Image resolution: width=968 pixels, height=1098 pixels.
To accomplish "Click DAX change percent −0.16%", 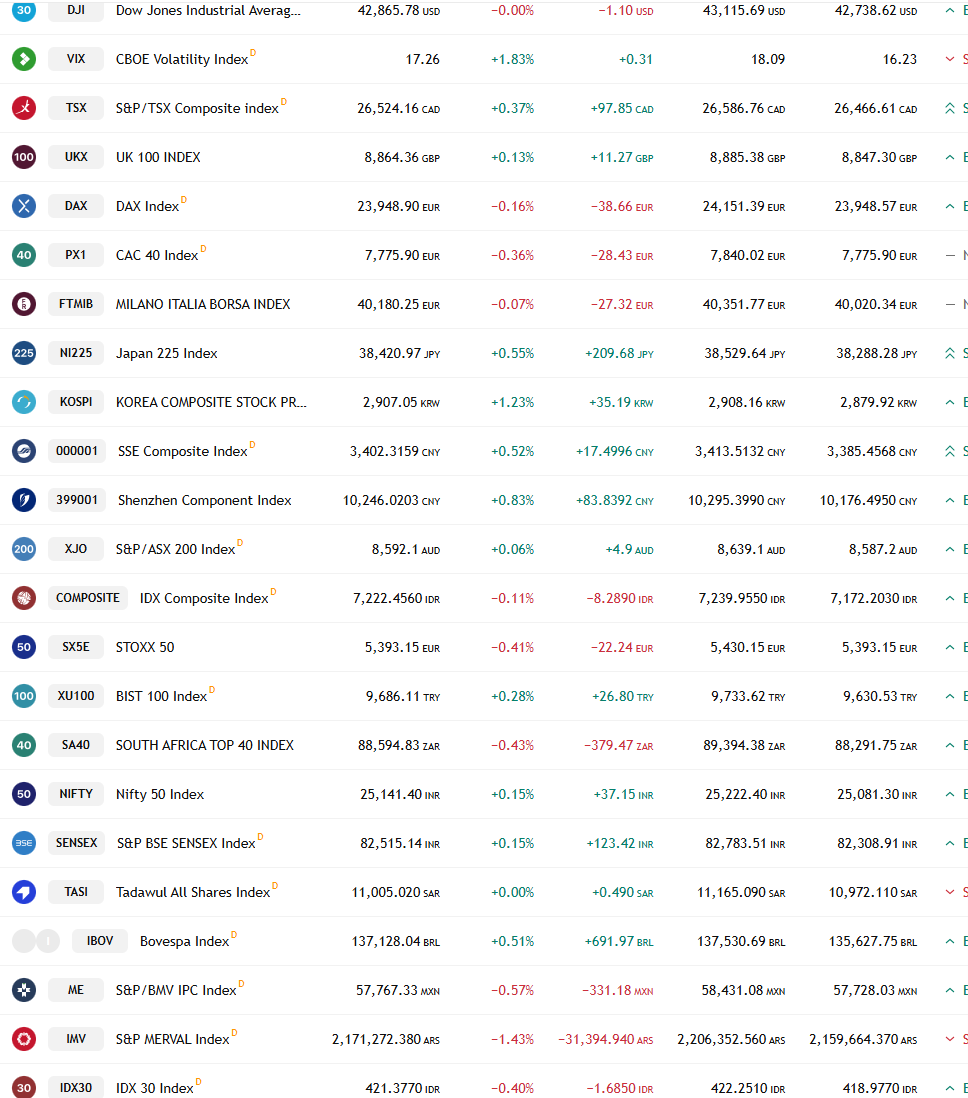I will (x=512, y=207).
